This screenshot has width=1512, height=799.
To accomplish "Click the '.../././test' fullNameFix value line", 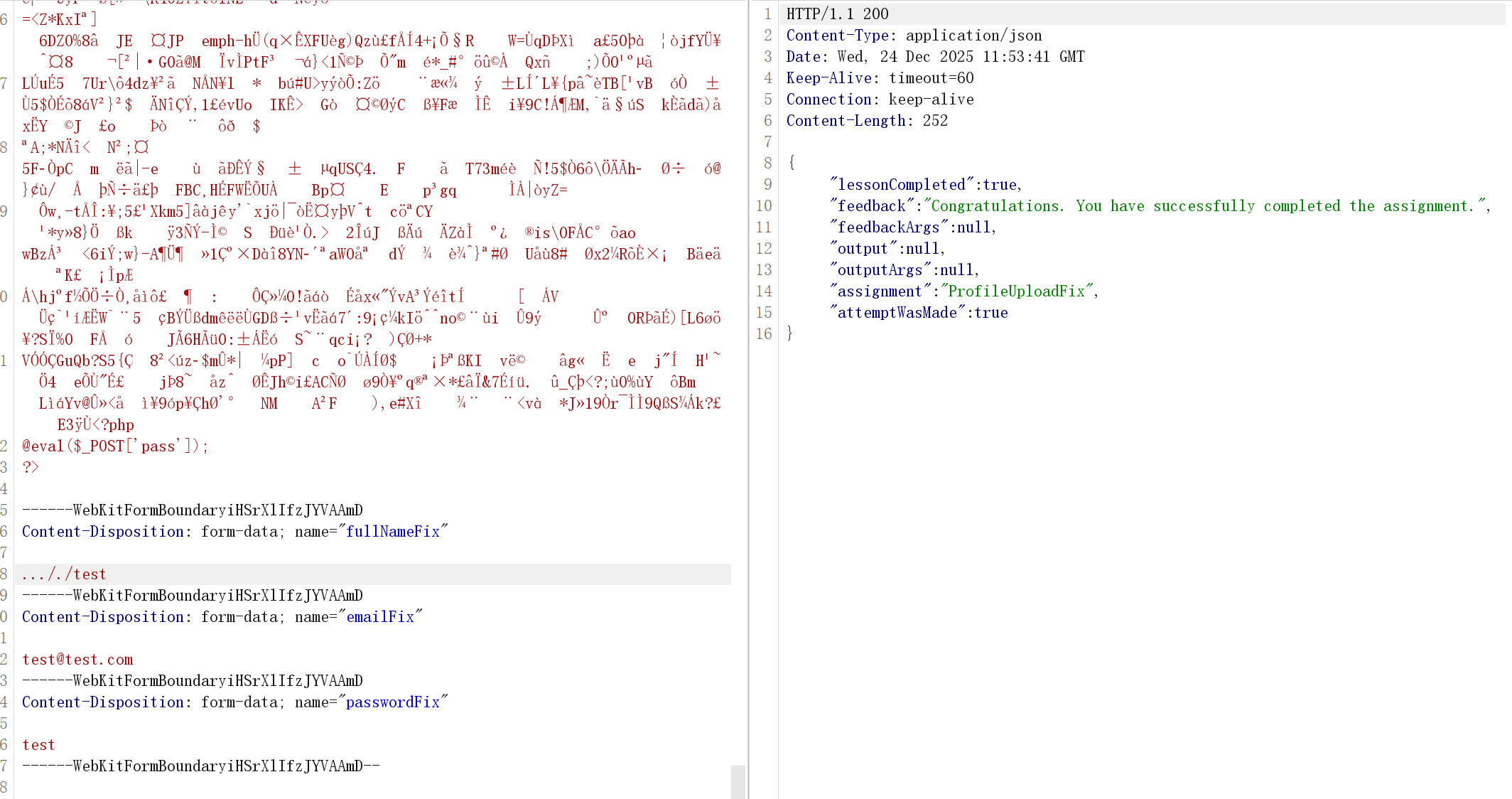I will tap(64, 574).
